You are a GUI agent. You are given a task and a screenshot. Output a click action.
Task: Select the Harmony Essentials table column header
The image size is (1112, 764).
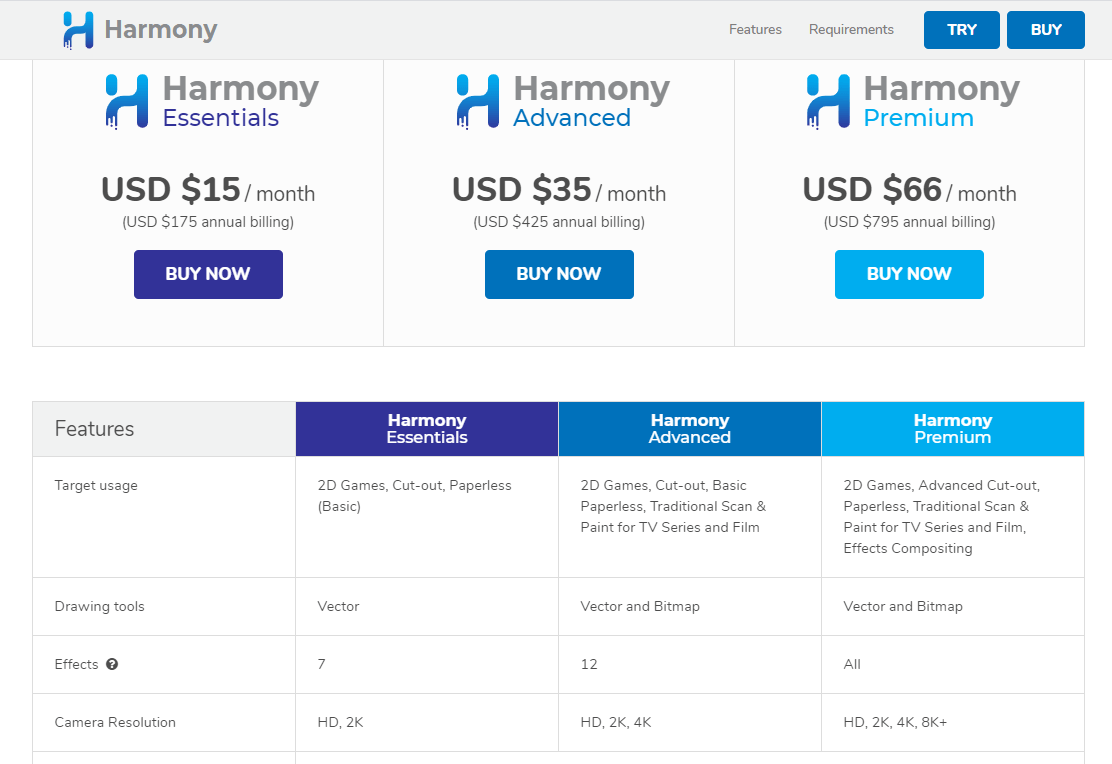tap(427, 429)
